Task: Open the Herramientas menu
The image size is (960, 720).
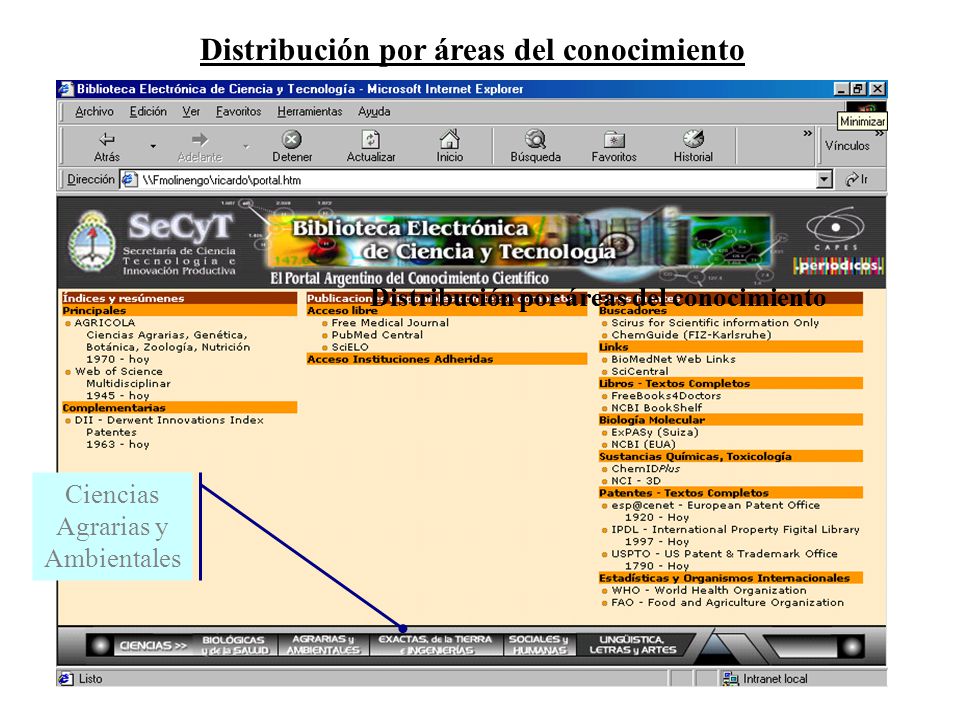Action: (x=310, y=111)
